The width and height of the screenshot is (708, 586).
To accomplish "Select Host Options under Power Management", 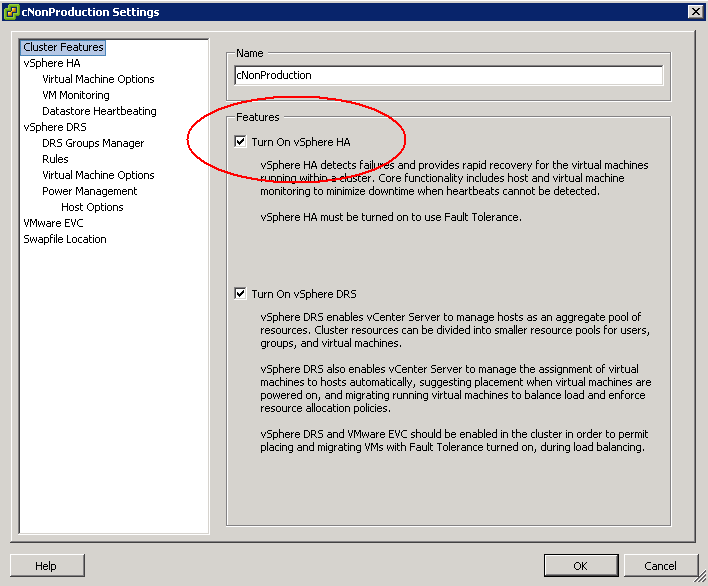I will click(x=92, y=207).
